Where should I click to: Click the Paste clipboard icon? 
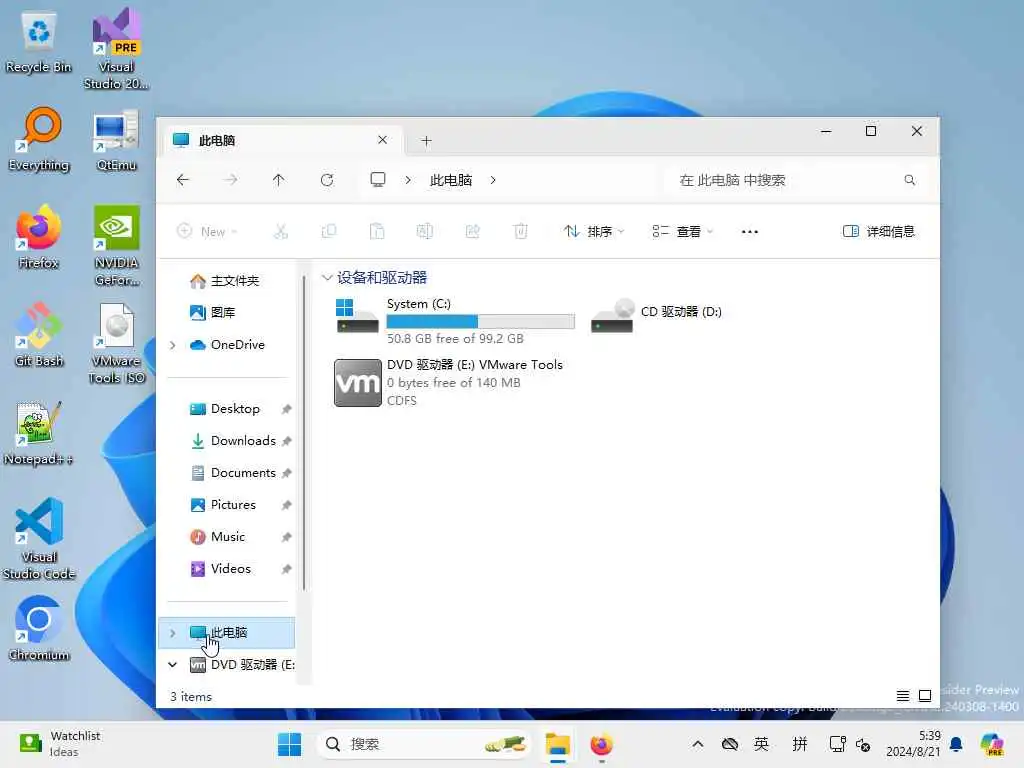(x=377, y=231)
